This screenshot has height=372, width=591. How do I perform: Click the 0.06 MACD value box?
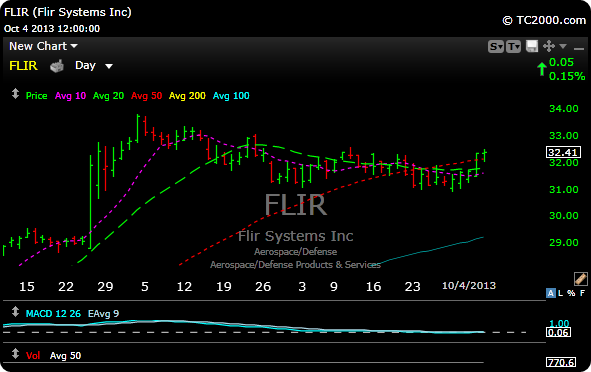click(559, 332)
